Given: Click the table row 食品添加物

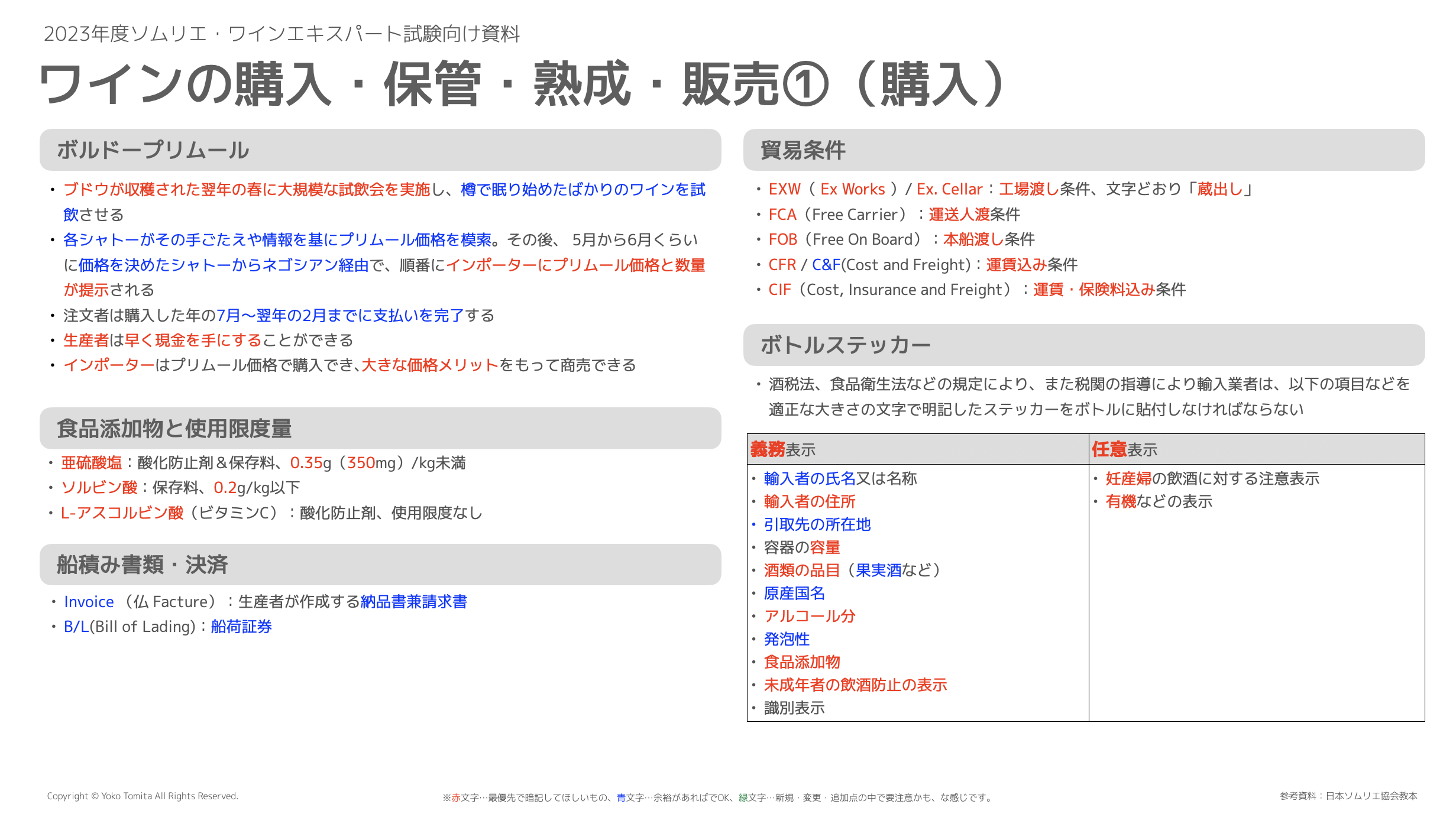Looking at the screenshot, I should tap(802, 662).
